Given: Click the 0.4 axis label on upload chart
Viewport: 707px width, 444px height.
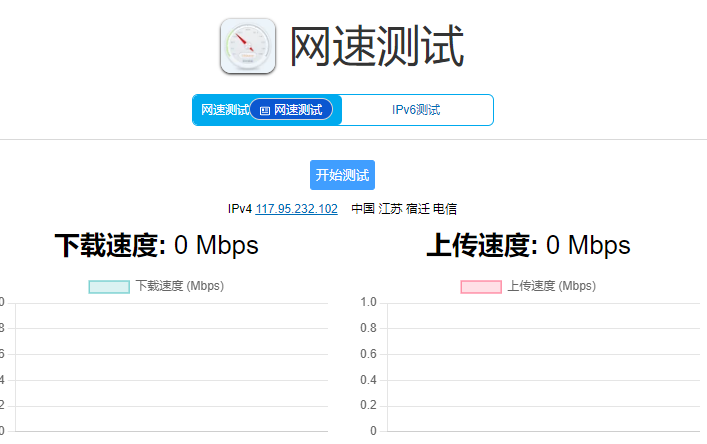Looking at the screenshot, I should [x=368, y=380].
